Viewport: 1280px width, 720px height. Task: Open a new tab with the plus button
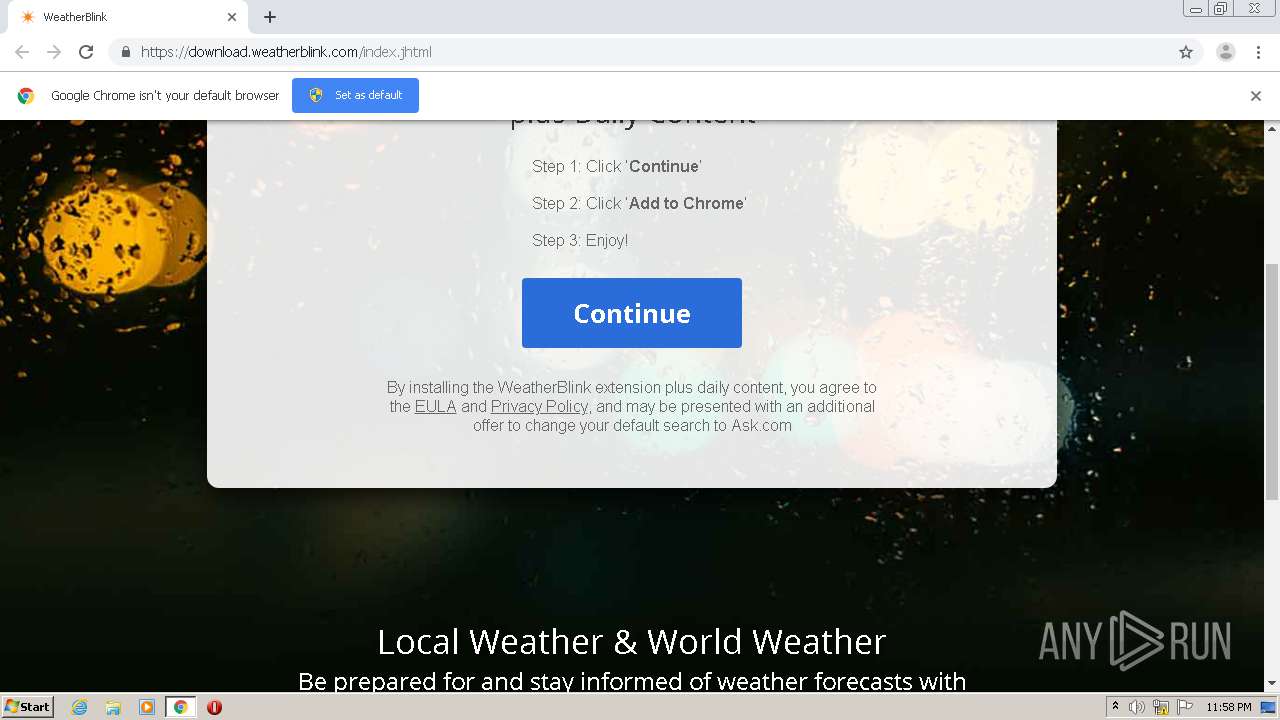click(x=270, y=17)
